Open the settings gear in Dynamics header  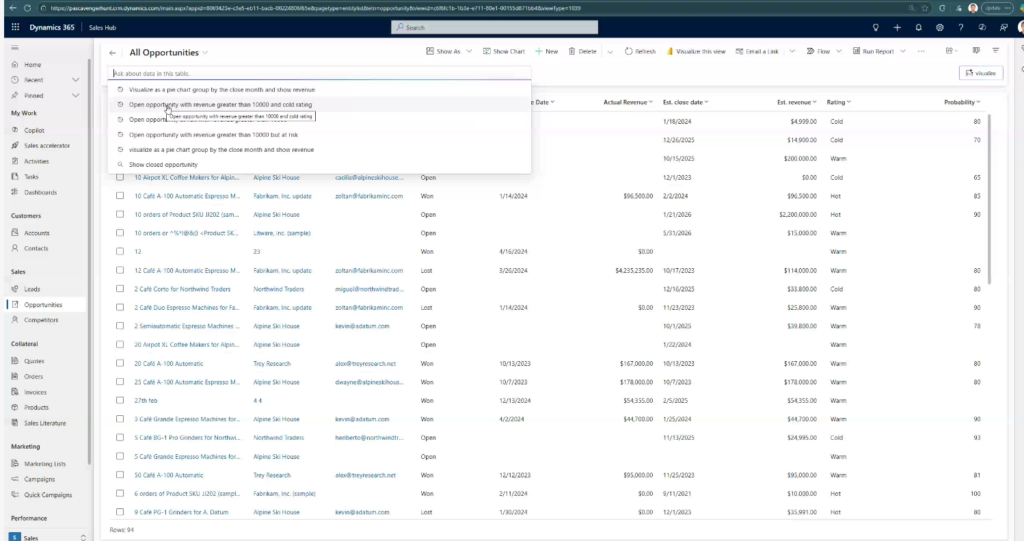click(940, 27)
